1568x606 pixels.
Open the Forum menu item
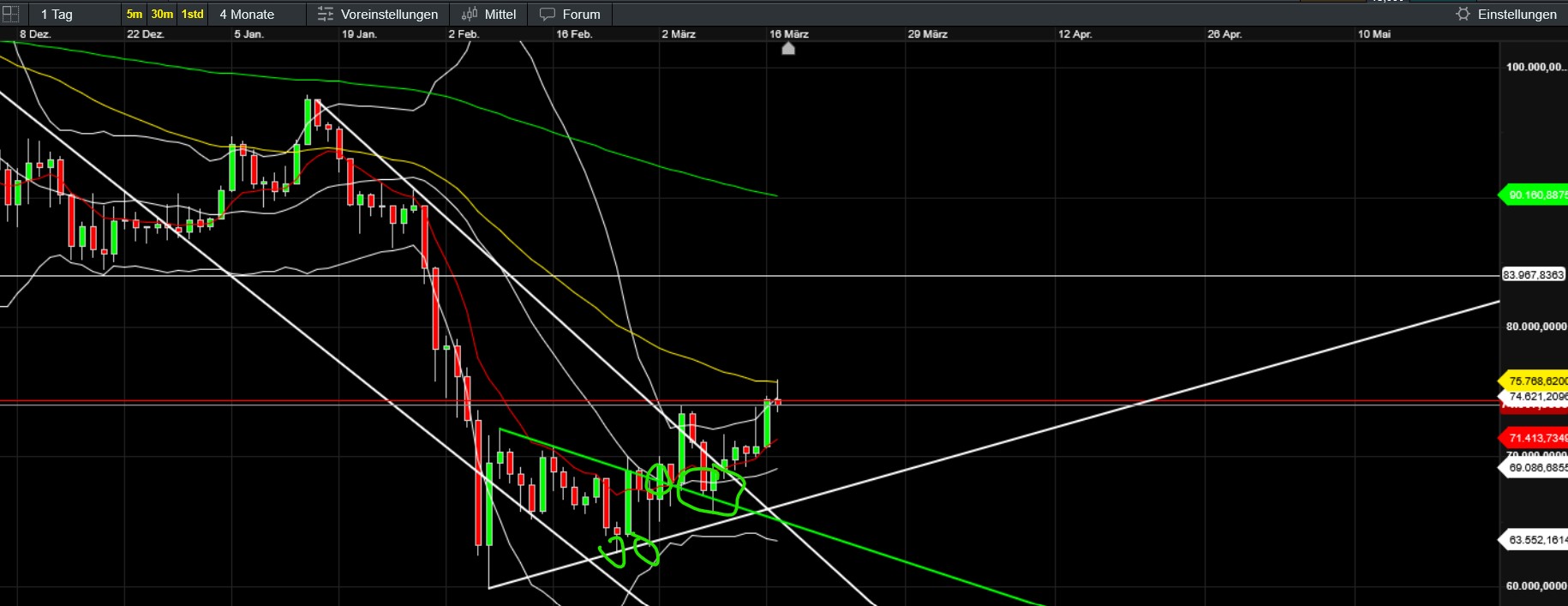coord(581,14)
